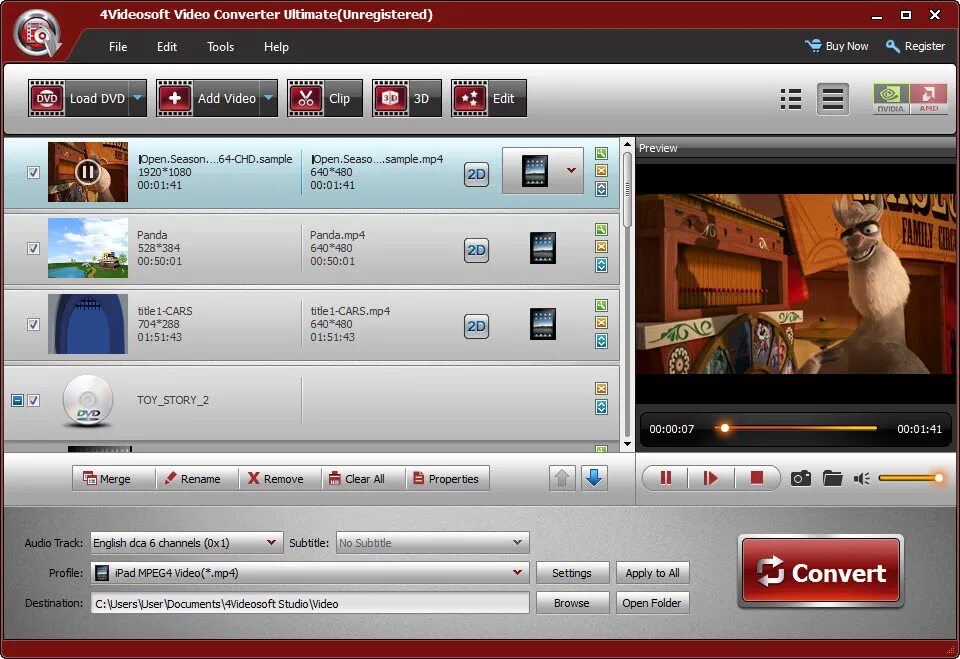
Task: Open the Profile iPad MPEG4 dropdown
Action: coord(310,573)
